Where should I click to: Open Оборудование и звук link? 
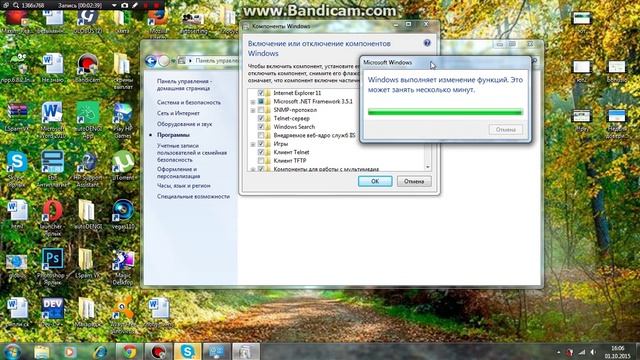click(x=184, y=124)
